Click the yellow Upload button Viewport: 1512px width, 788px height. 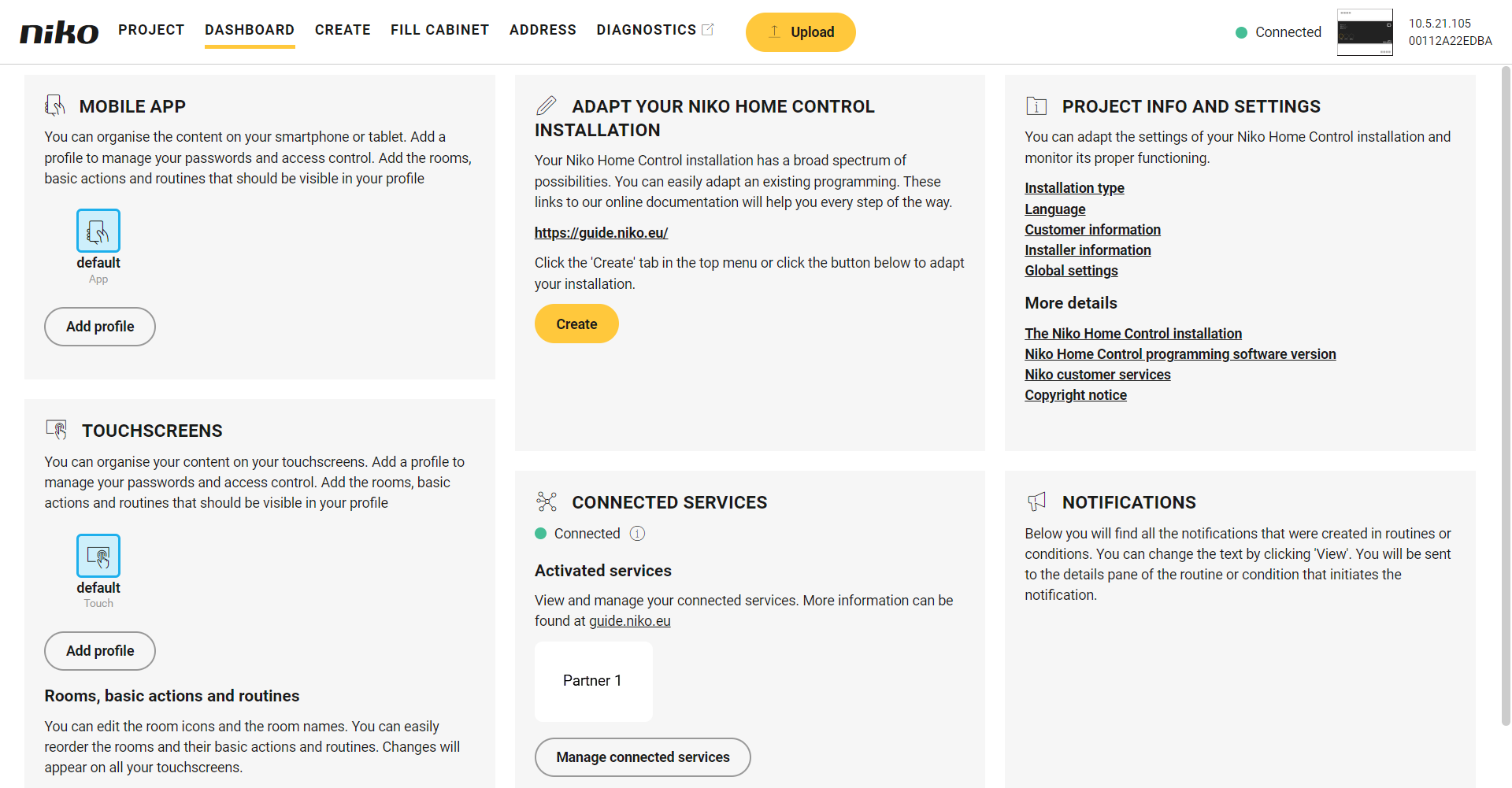(800, 32)
